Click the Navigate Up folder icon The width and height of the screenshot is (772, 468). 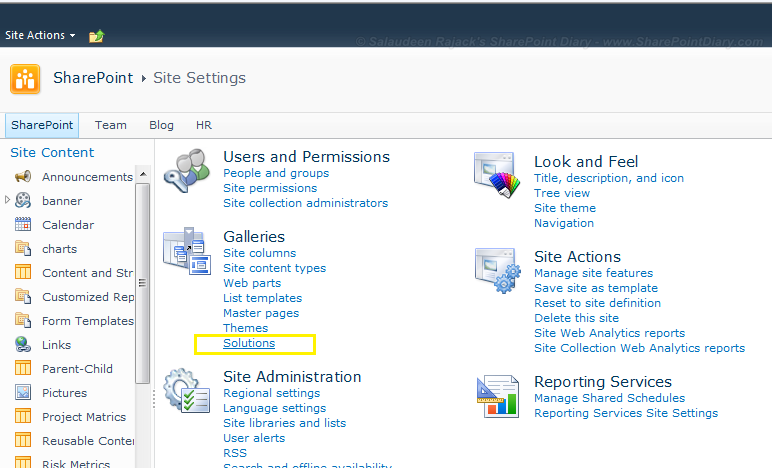click(96, 36)
